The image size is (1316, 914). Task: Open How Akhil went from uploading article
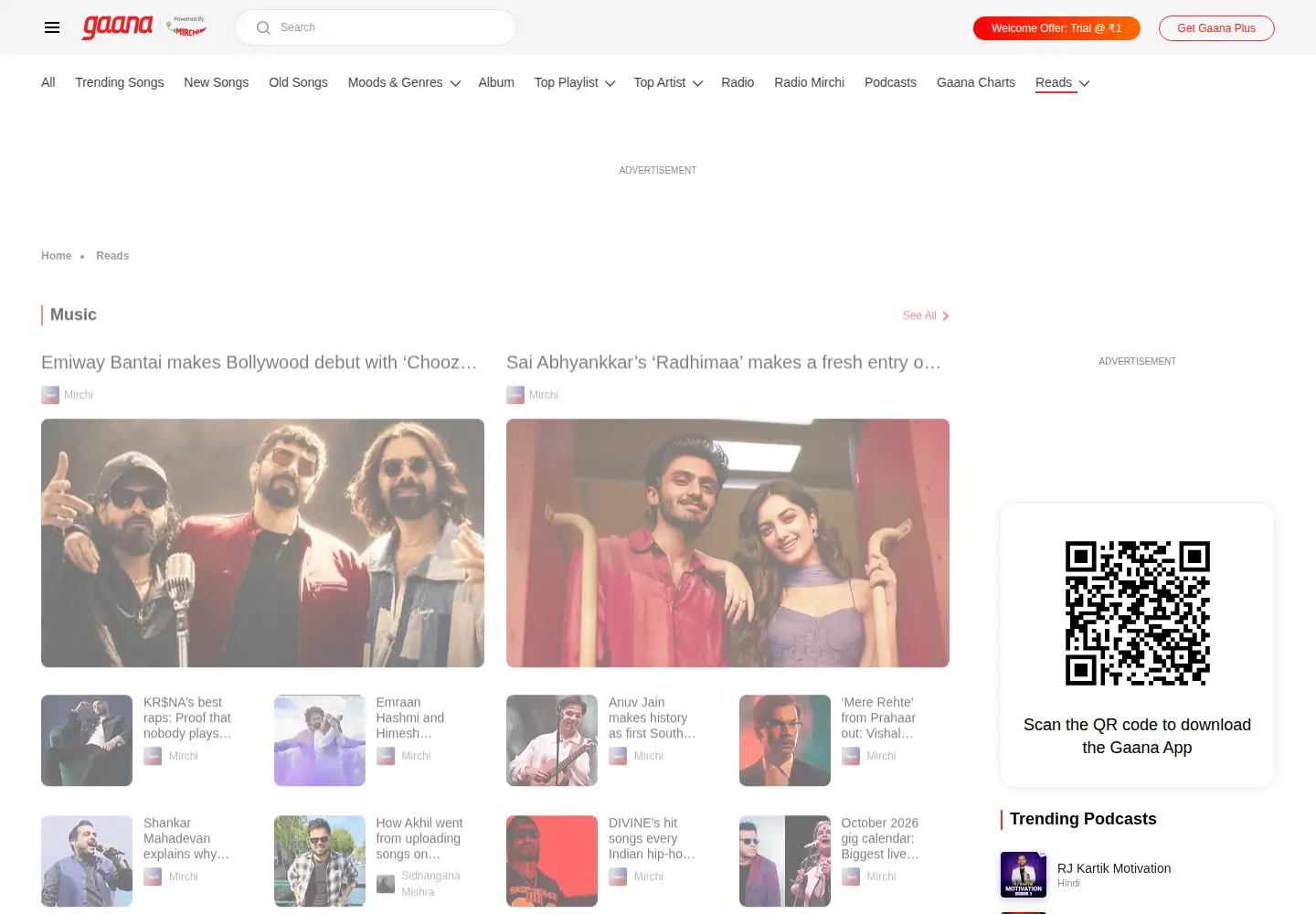coord(419,838)
